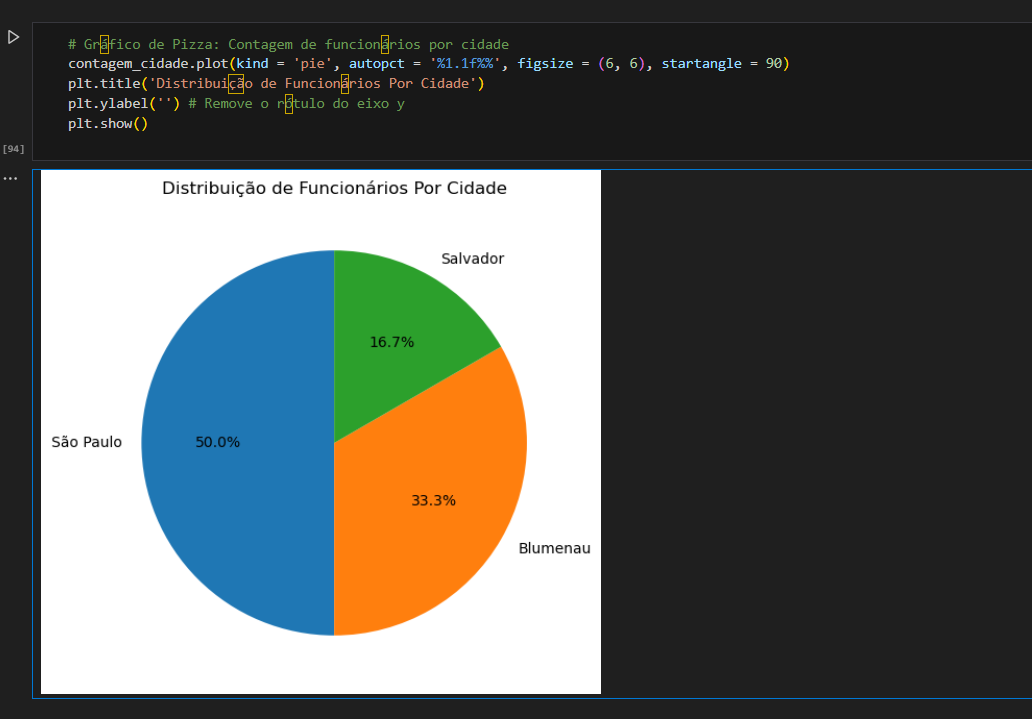Click the 16.7% percentage text

click(x=391, y=342)
